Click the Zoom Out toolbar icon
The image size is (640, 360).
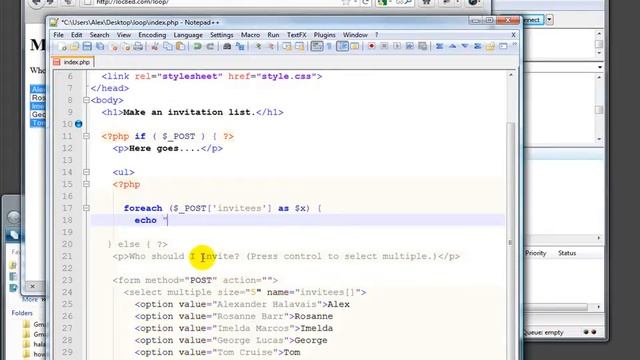(x=271, y=47)
